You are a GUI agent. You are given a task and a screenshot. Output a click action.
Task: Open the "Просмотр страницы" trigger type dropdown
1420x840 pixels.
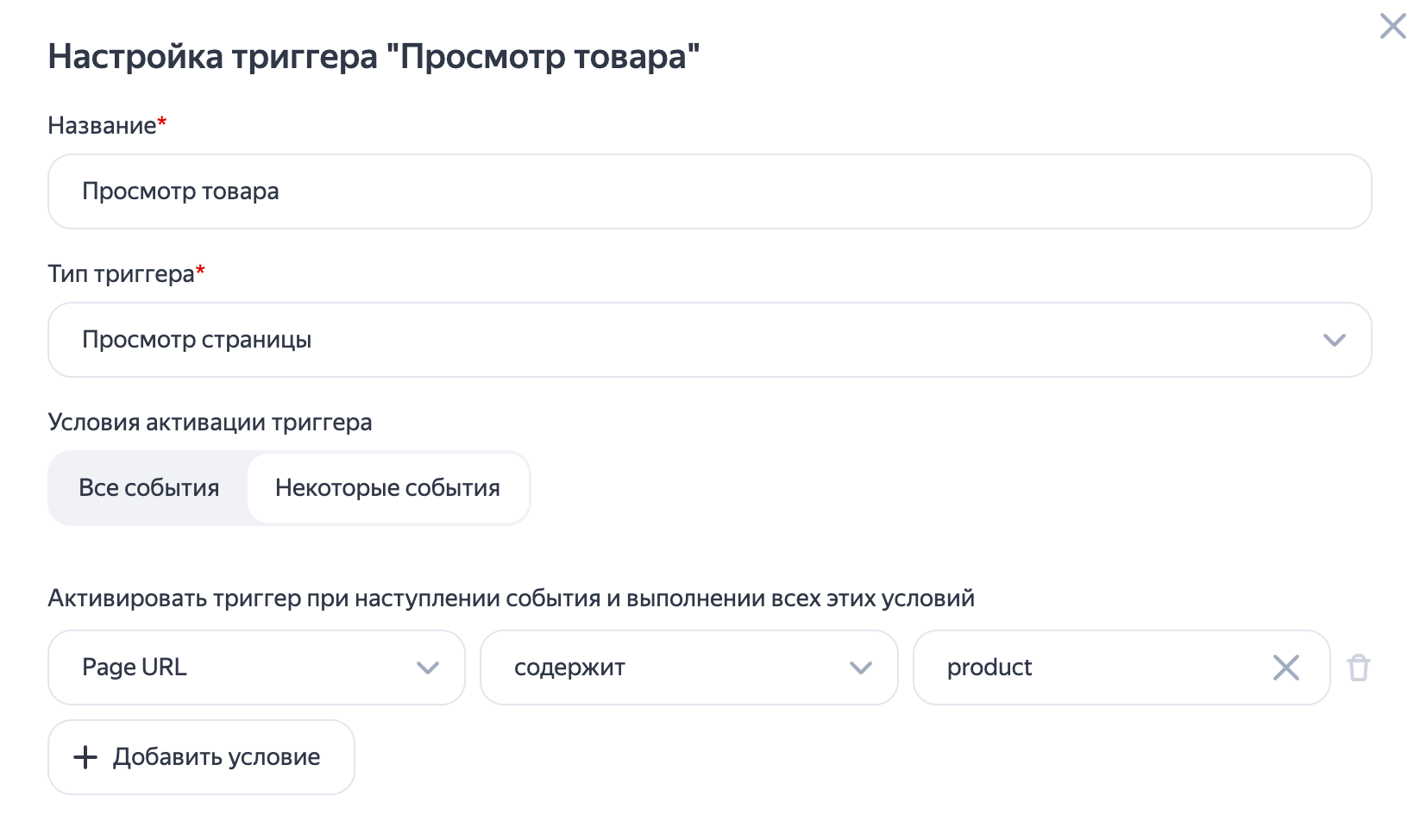(690, 340)
